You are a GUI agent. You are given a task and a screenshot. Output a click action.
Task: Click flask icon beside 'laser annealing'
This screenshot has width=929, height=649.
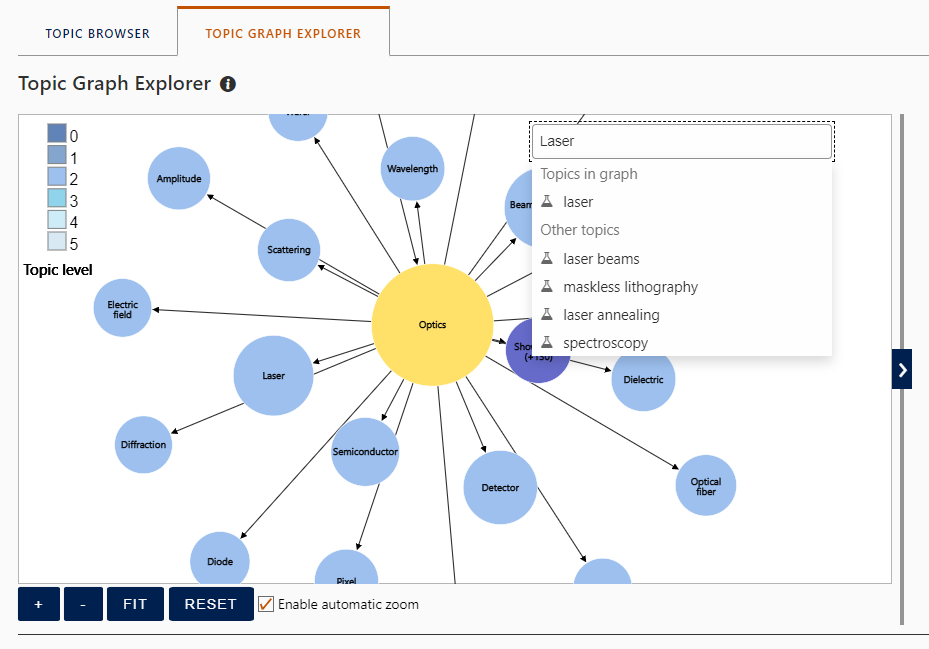point(547,315)
